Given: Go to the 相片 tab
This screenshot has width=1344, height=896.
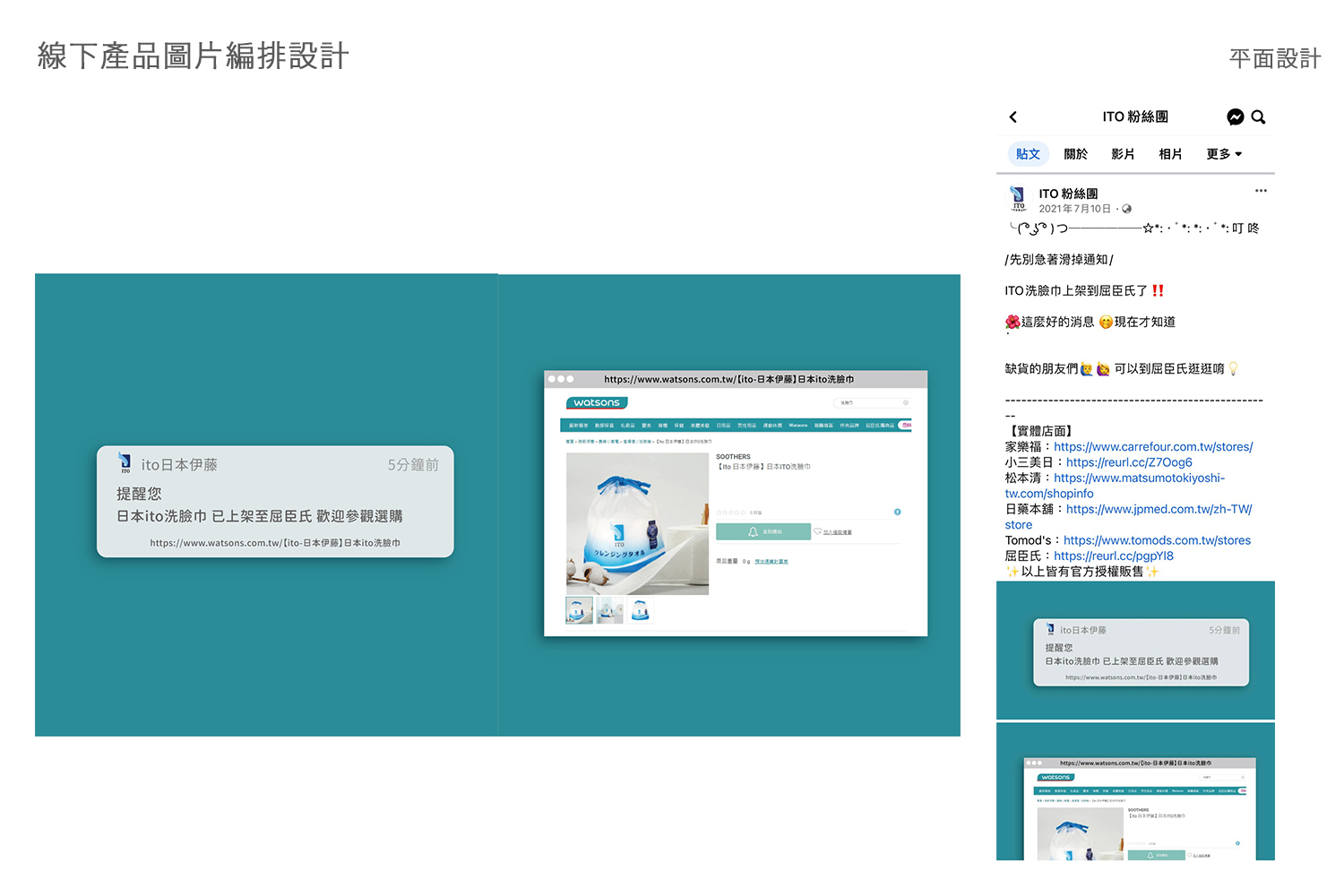Looking at the screenshot, I should pos(1170,154).
